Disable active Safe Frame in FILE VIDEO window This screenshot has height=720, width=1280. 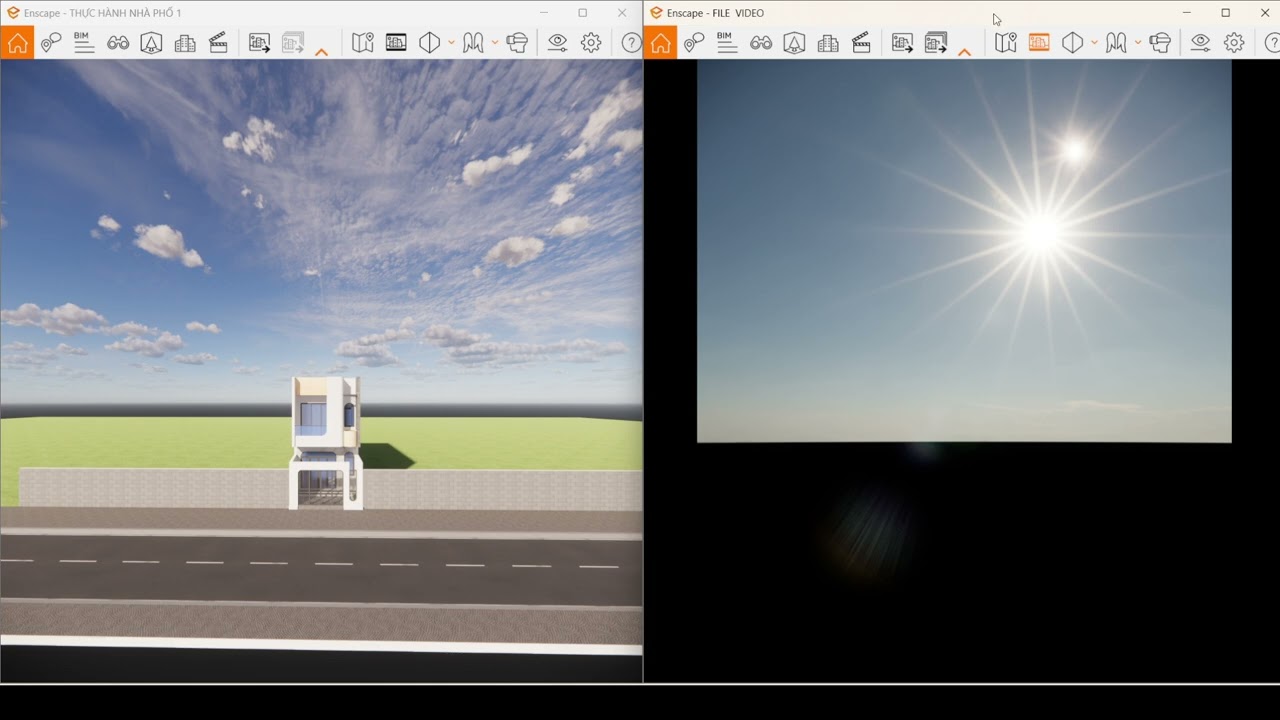(x=1039, y=43)
